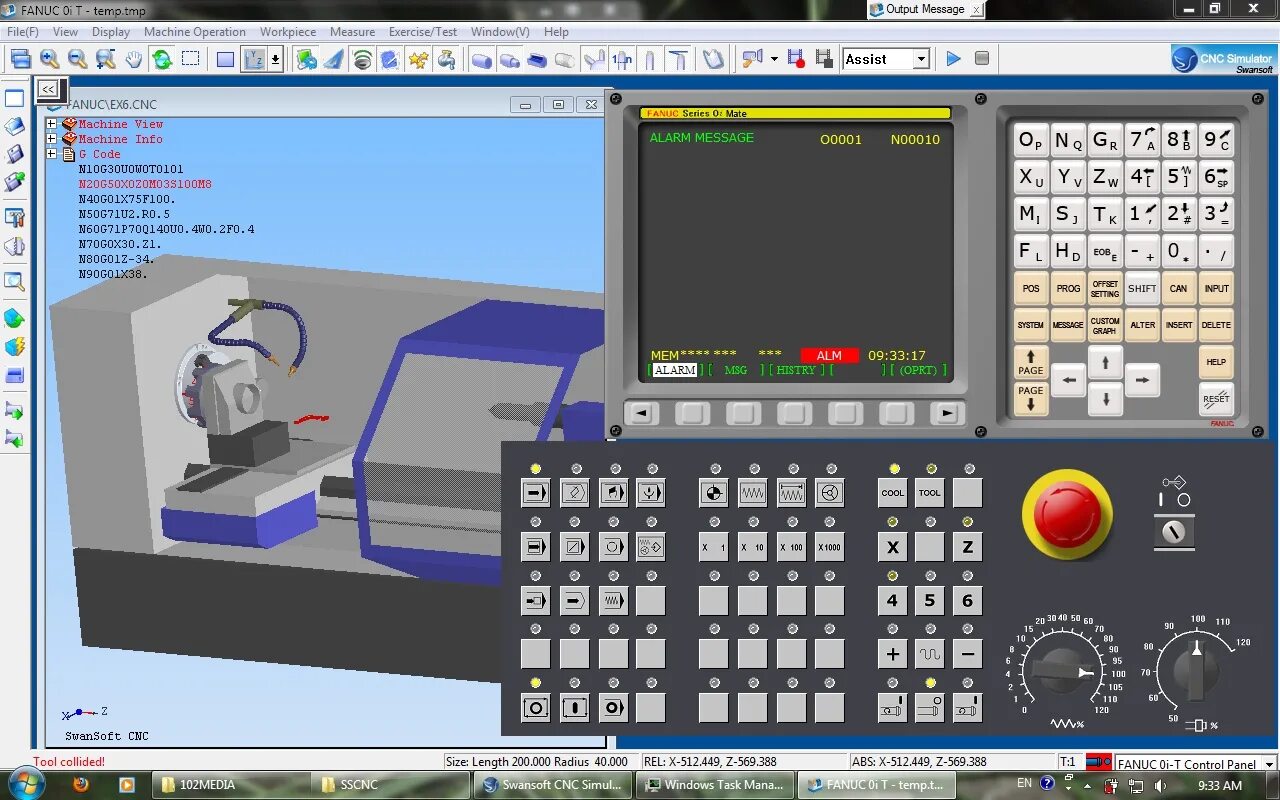The width and height of the screenshot is (1280, 800).
Task: Enable MDI mode on the control panel
Action: (x=614, y=492)
